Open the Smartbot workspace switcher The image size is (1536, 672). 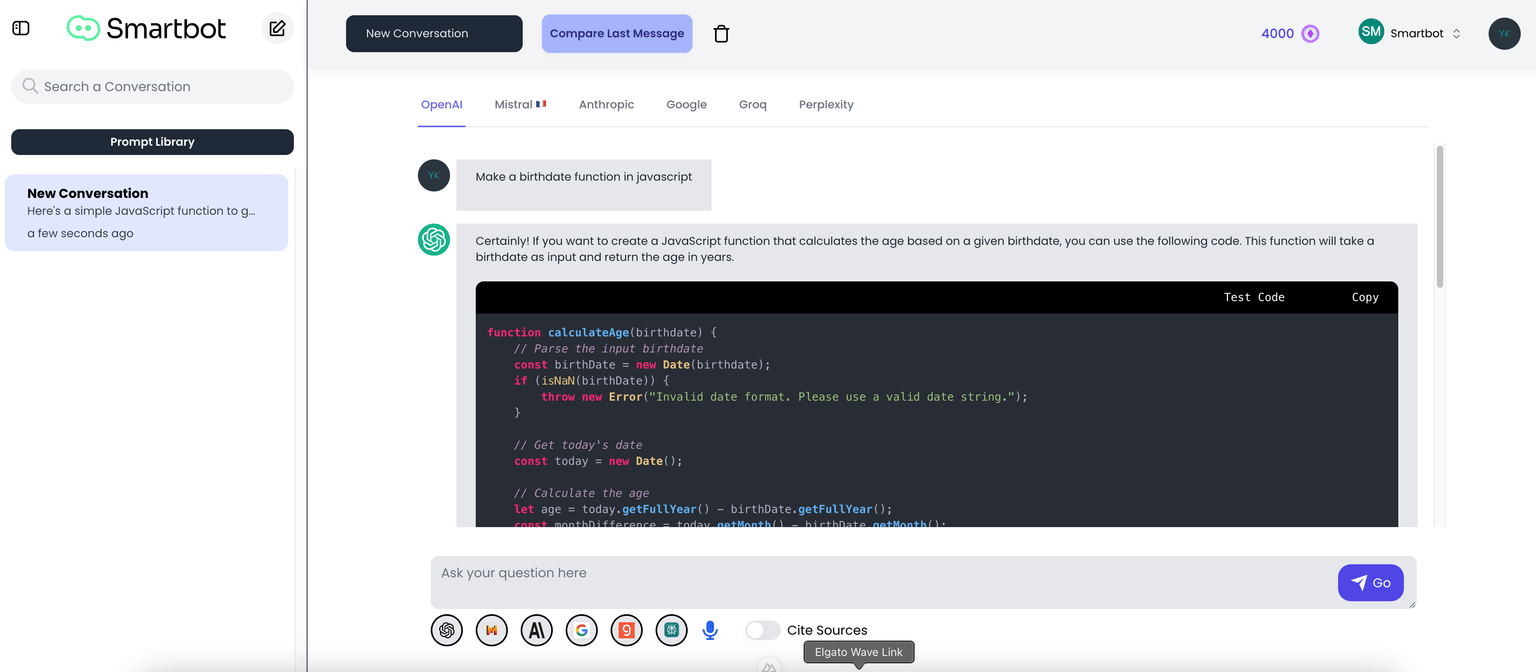click(x=1410, y=32)
